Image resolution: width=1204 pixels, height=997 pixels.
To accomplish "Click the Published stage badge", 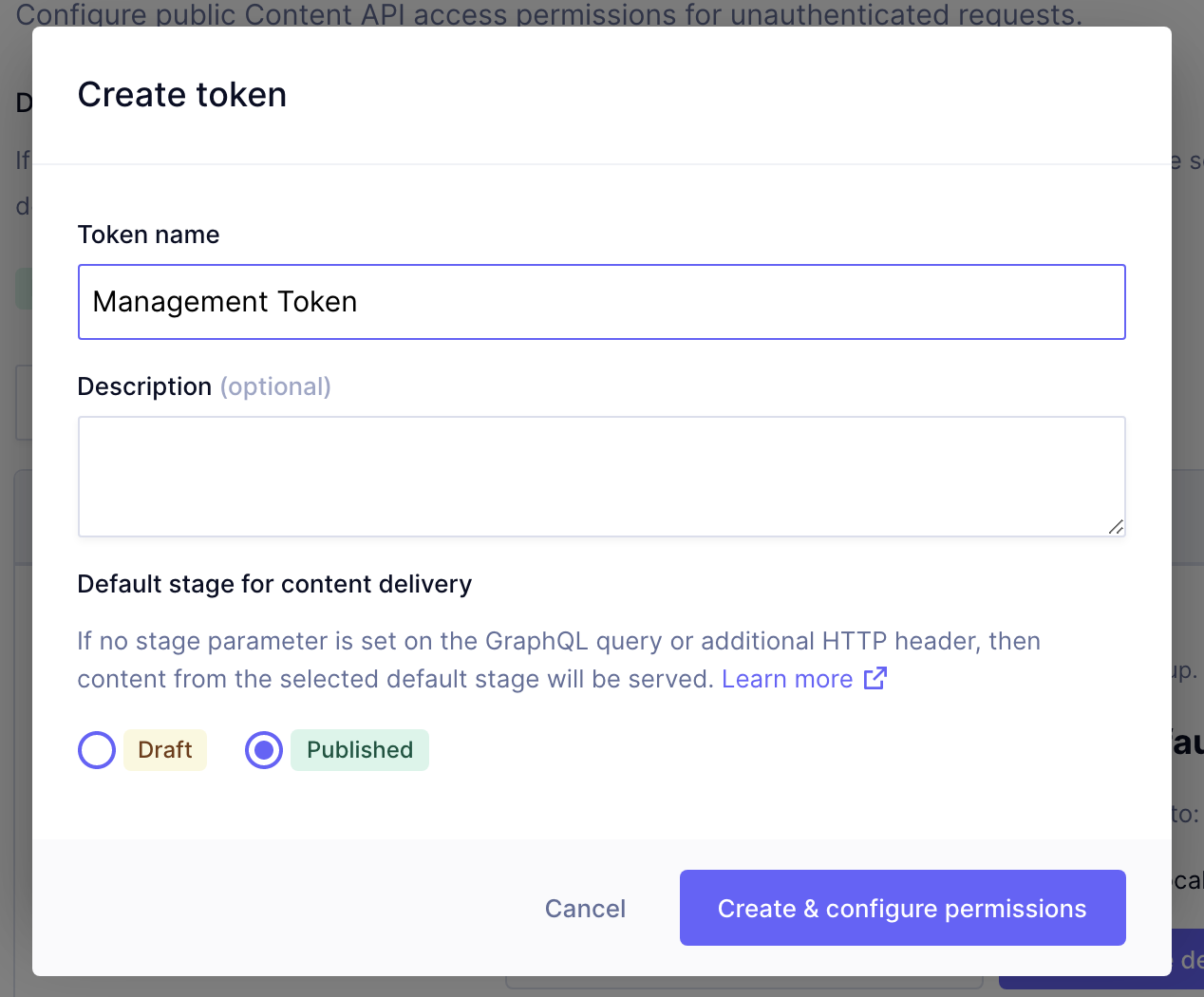I will pyautogui.click(x=359, y=749).
